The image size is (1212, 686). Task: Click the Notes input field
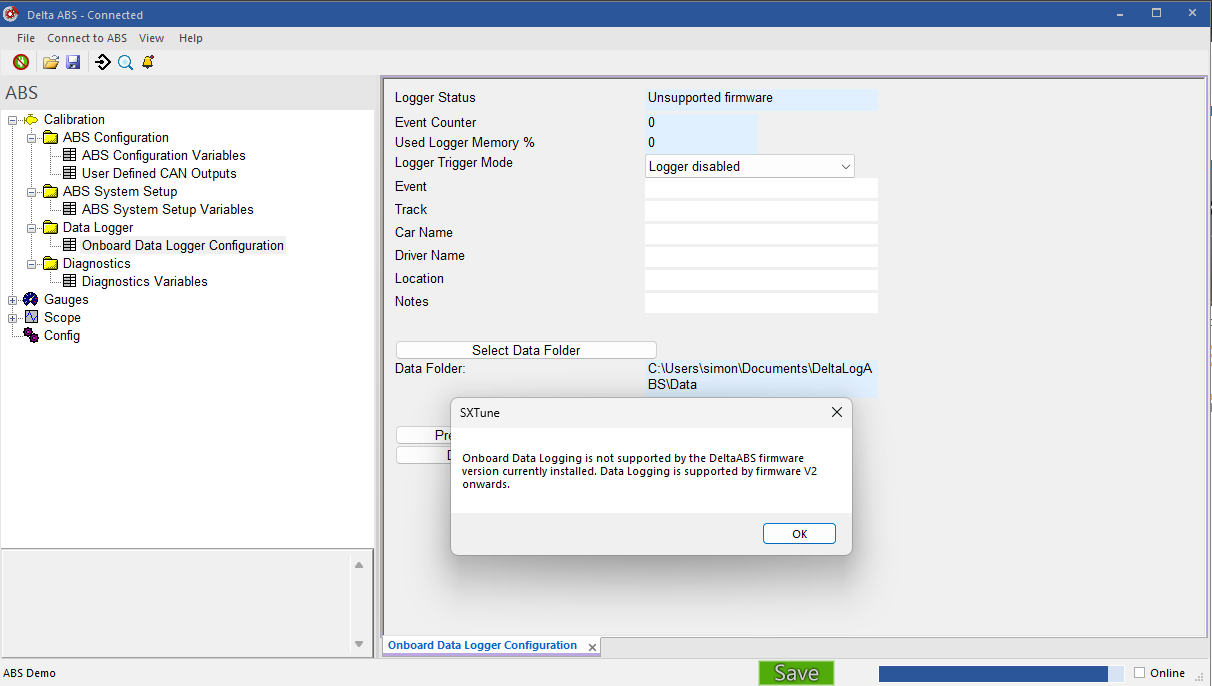[x=761, y=303]
